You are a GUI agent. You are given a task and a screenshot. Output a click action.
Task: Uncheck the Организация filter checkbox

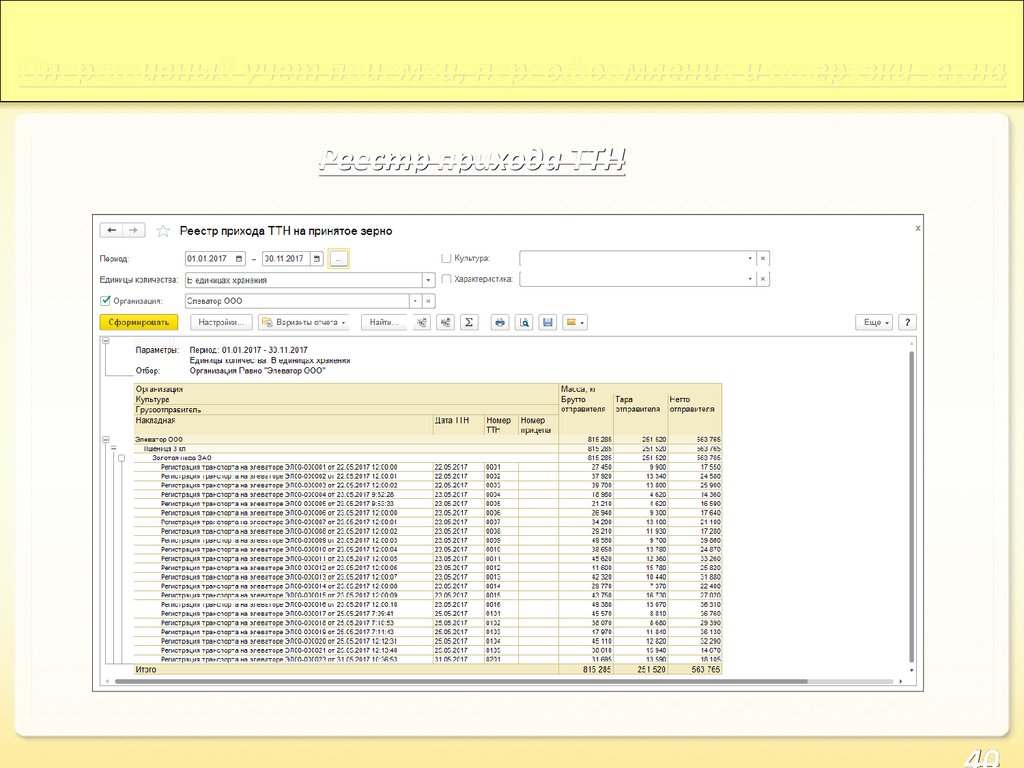pos(105,300)
